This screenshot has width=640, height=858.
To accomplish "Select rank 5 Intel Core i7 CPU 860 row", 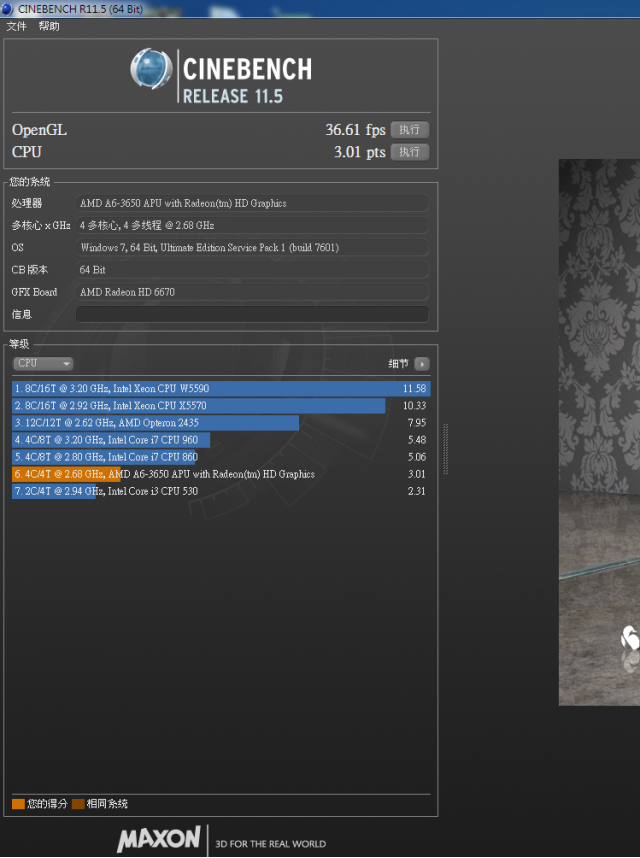I will click(221, 457).
